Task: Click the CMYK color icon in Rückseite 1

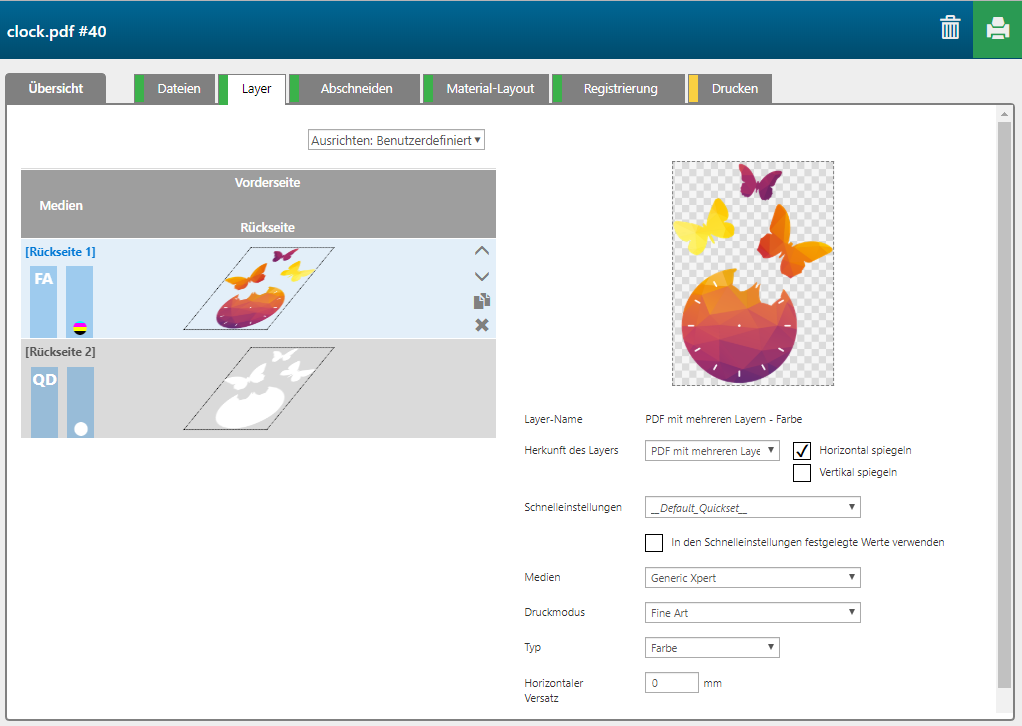Action: click(x=80, y=327)
